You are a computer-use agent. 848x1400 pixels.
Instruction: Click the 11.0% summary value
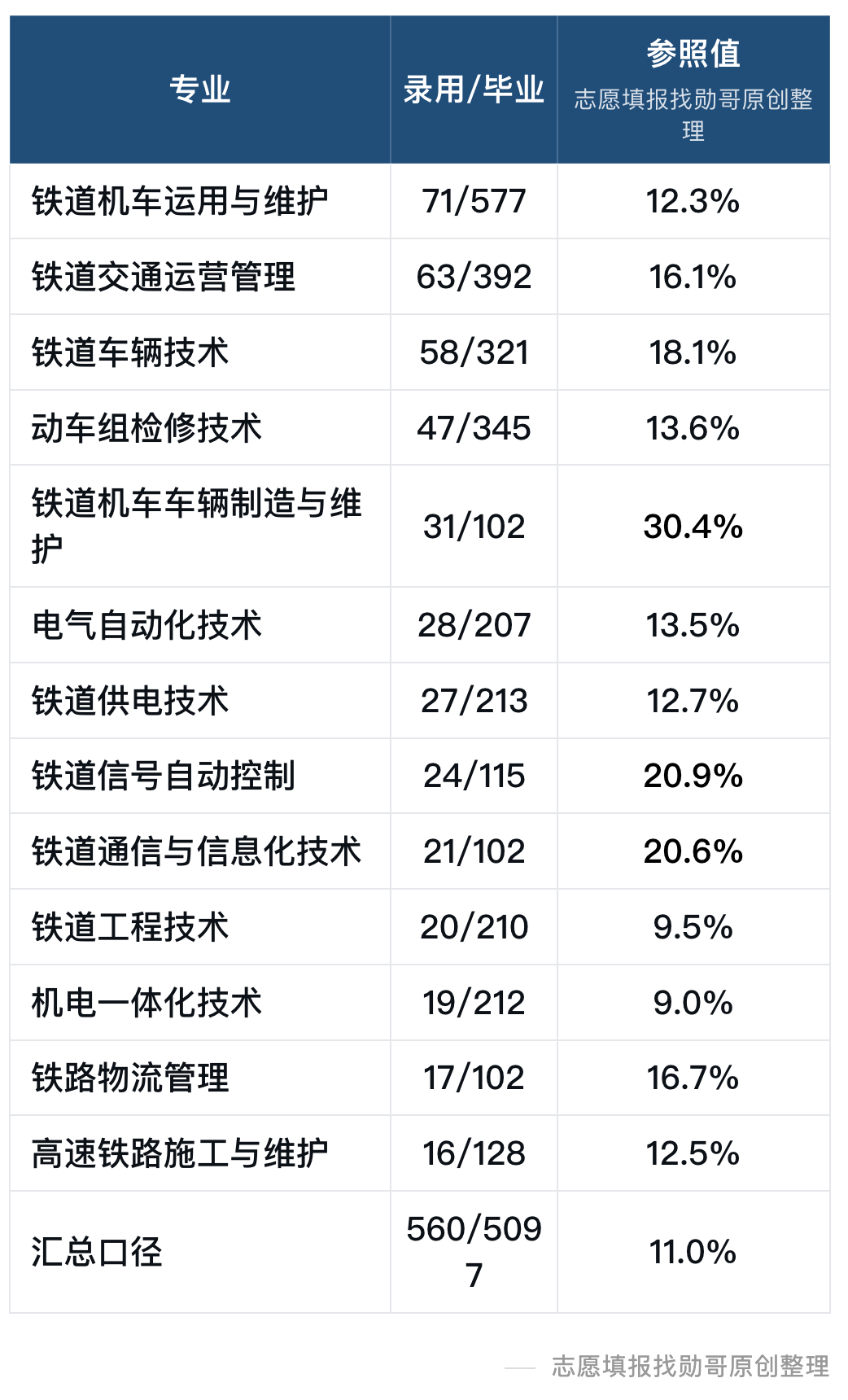tap(693, 1252)
